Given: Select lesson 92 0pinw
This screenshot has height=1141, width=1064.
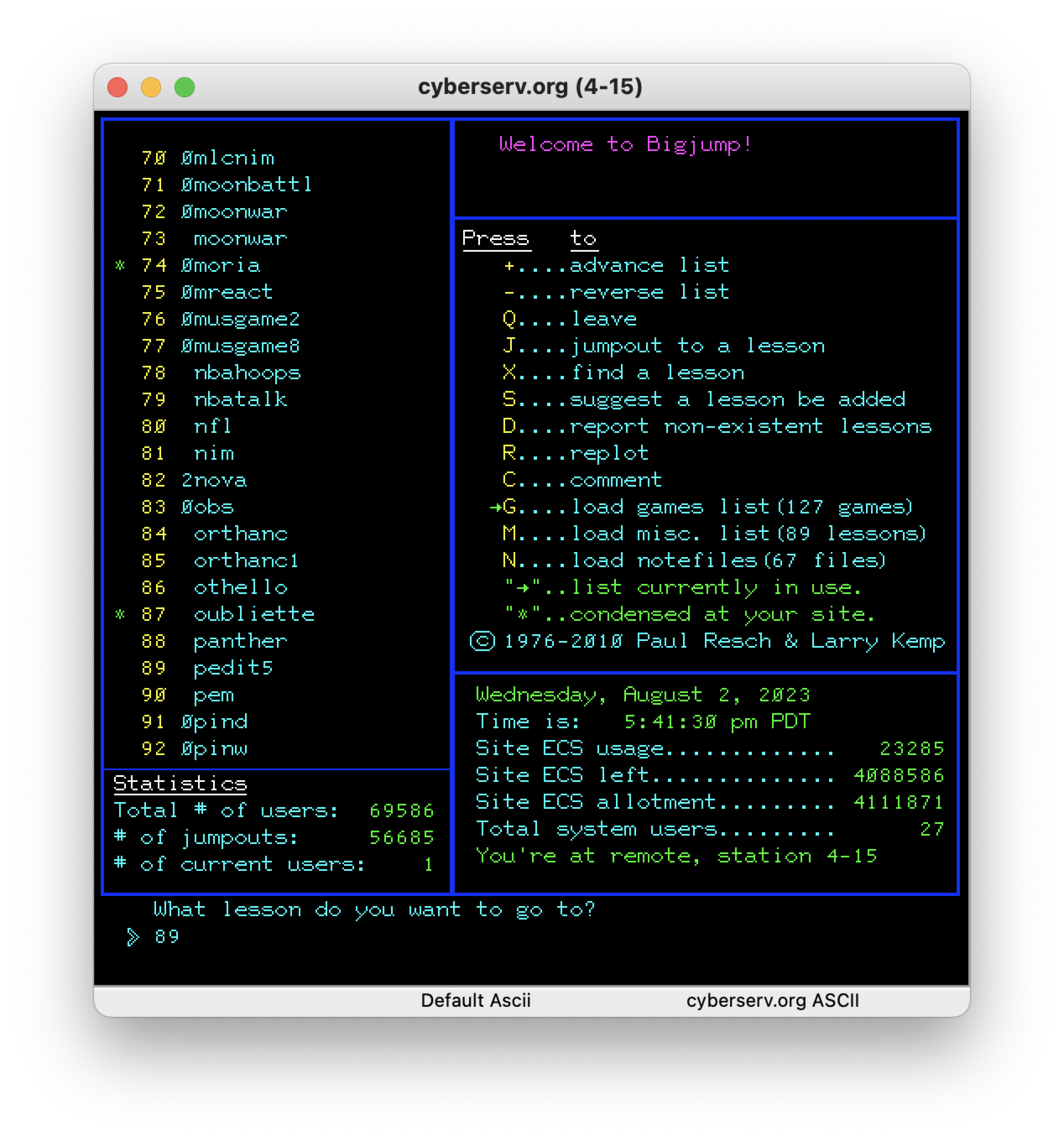Looking at the screenshot, I should 195,748.
